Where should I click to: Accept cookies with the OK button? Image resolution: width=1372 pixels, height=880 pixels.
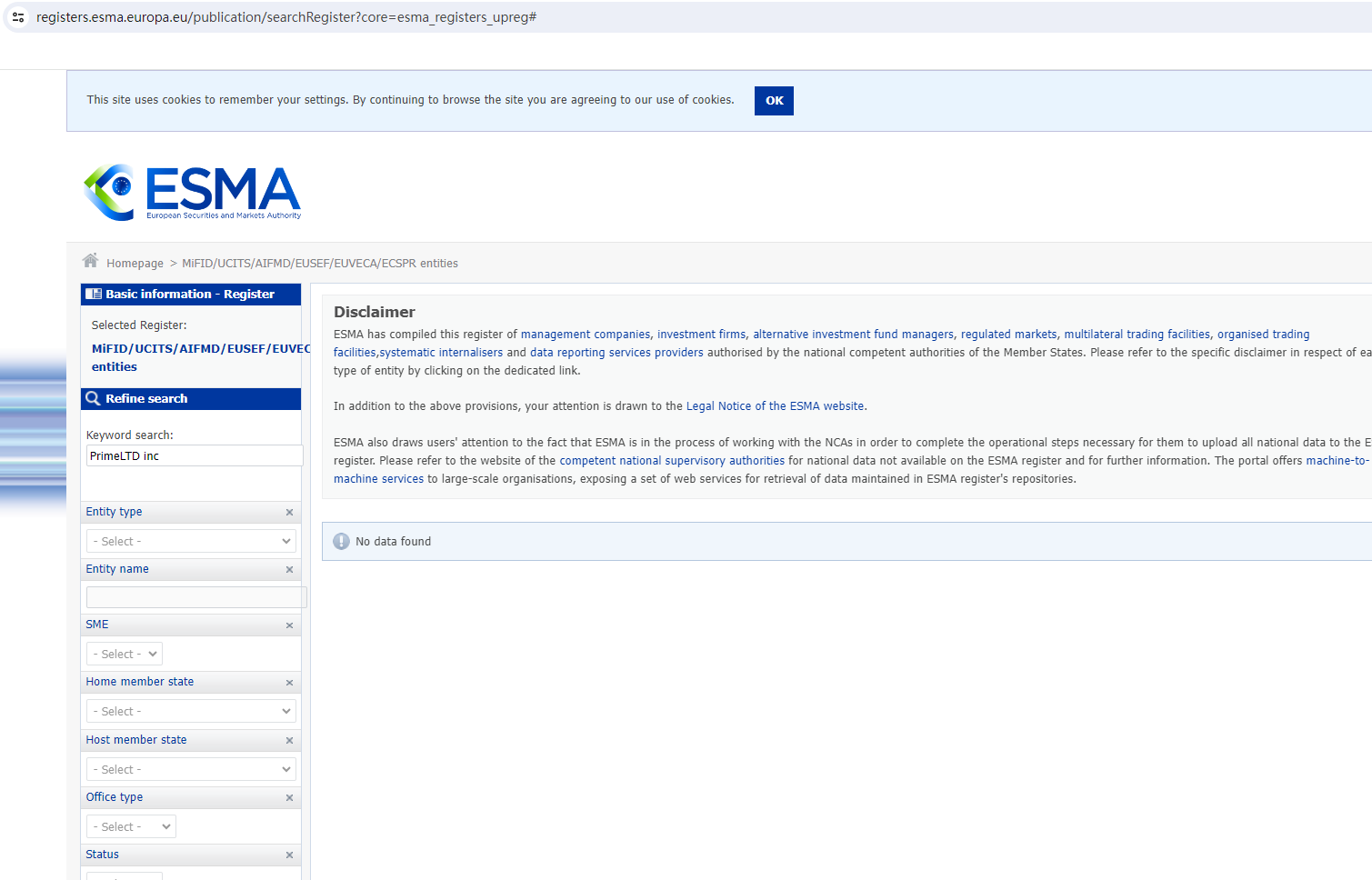coord(774,101)
